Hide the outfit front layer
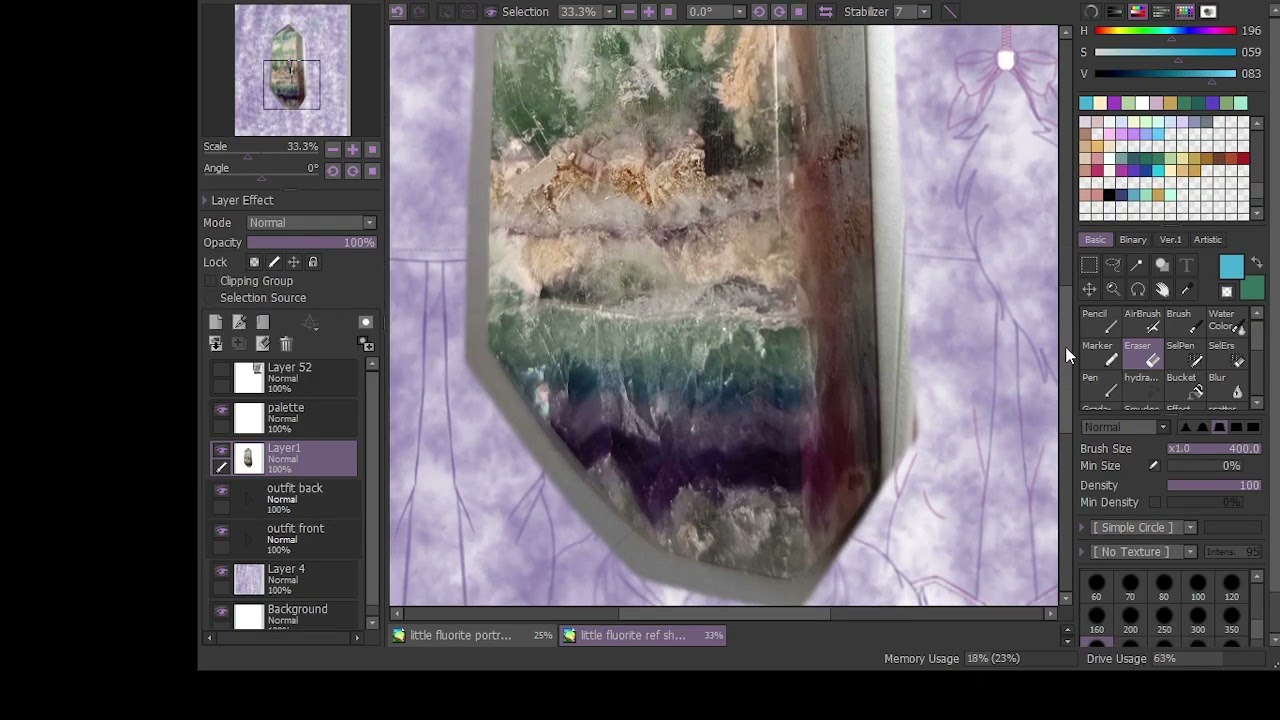 (222, 530)
